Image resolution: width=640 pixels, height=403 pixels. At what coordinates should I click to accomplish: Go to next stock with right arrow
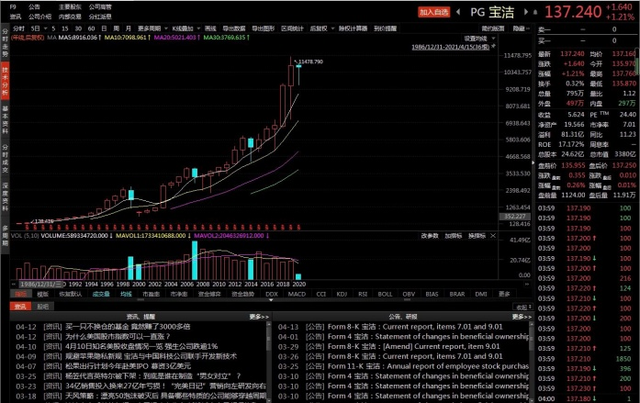tap(526, 12)
